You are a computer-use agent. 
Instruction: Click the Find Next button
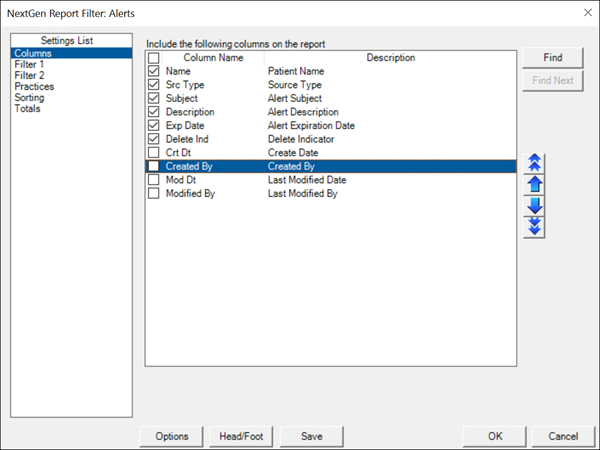pyautogui.click(x=553, y=80)
